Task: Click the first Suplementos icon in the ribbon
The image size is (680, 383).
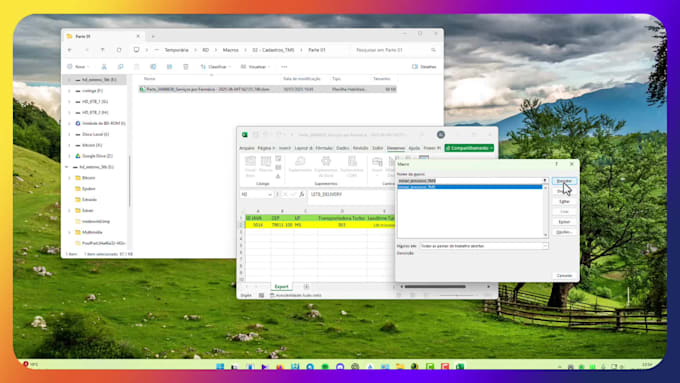Action: click(300, 165)
